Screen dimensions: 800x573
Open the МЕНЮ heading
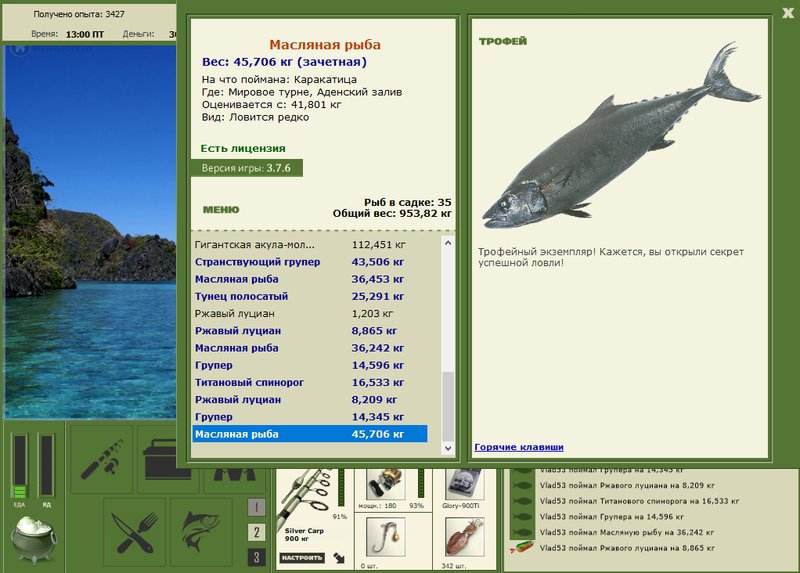click(221, 210)
